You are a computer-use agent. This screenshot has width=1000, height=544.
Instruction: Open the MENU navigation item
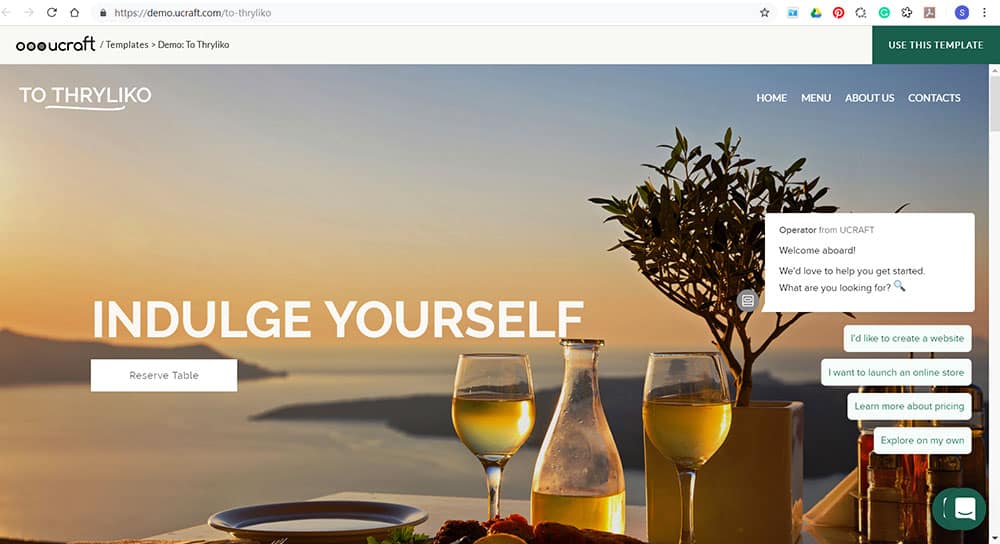(816, 98)
